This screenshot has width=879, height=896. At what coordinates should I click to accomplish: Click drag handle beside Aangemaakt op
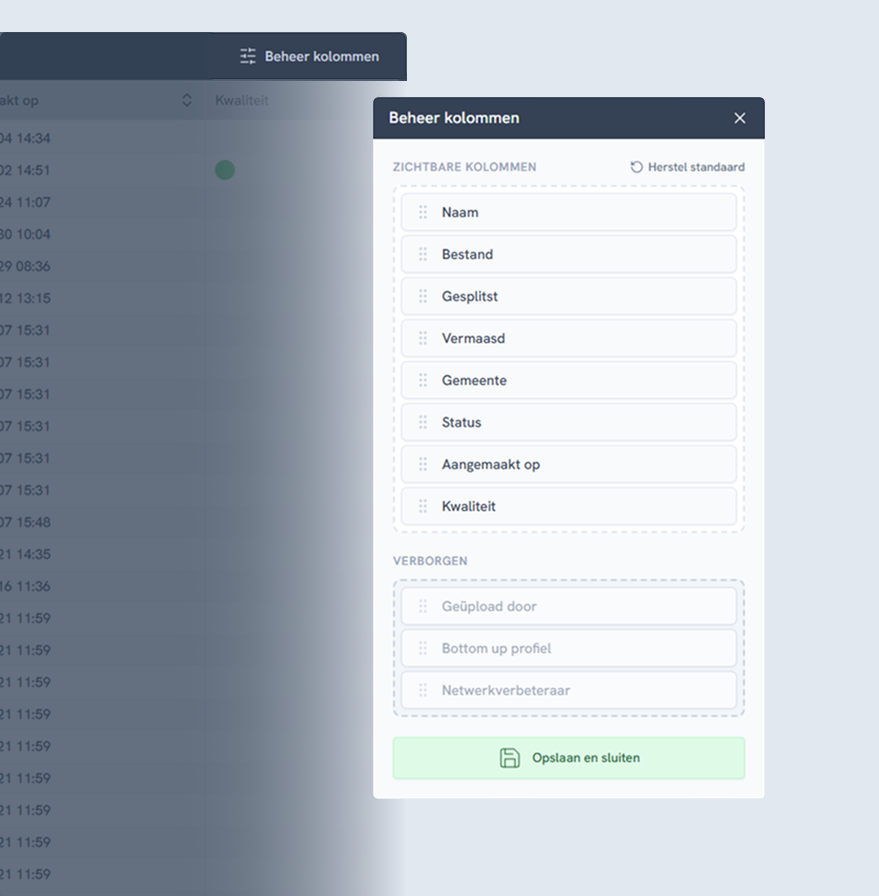coord(423,465)
